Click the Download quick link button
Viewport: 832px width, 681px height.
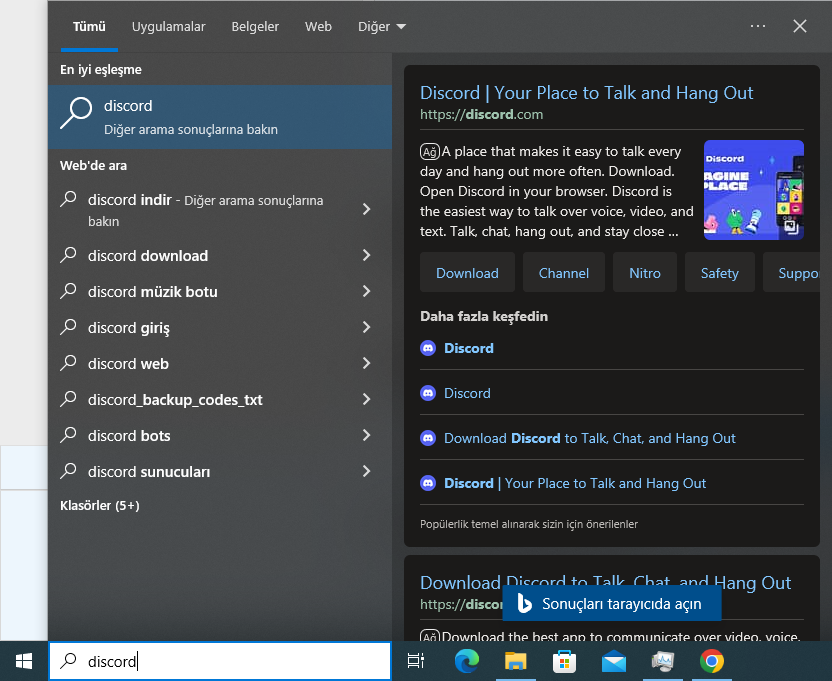pos(467,273)
